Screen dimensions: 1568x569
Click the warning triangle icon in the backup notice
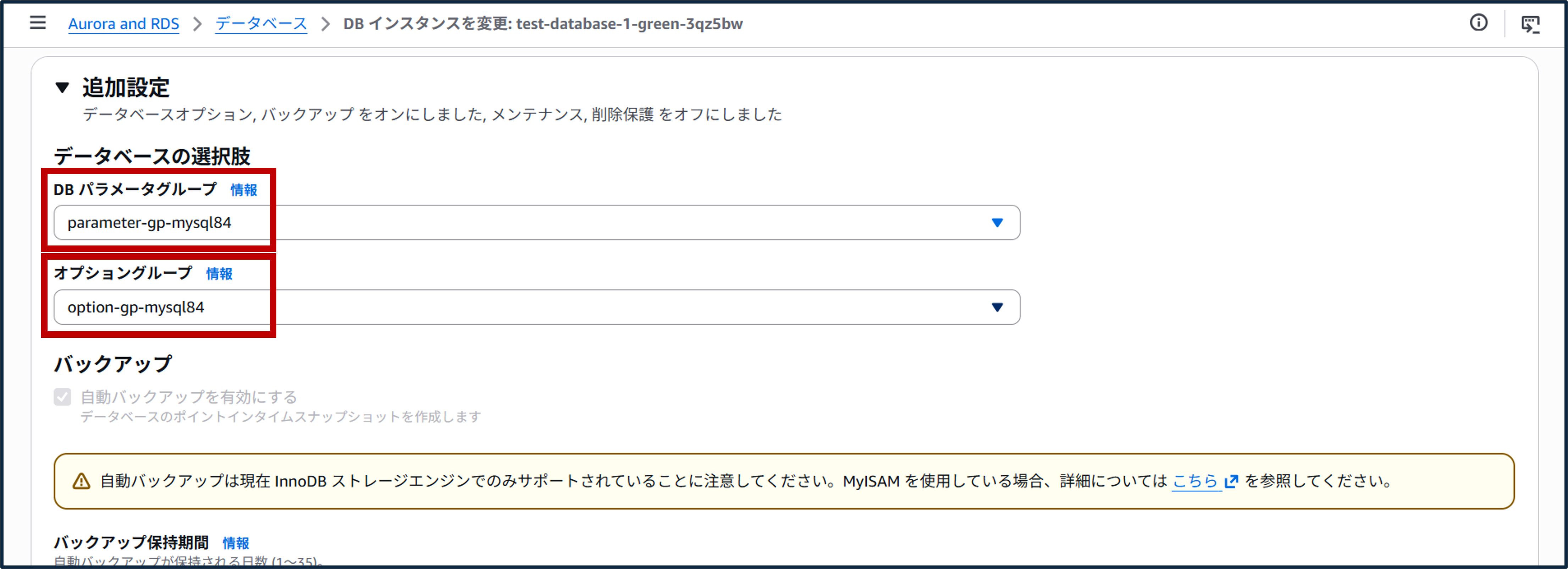(81, 481)
